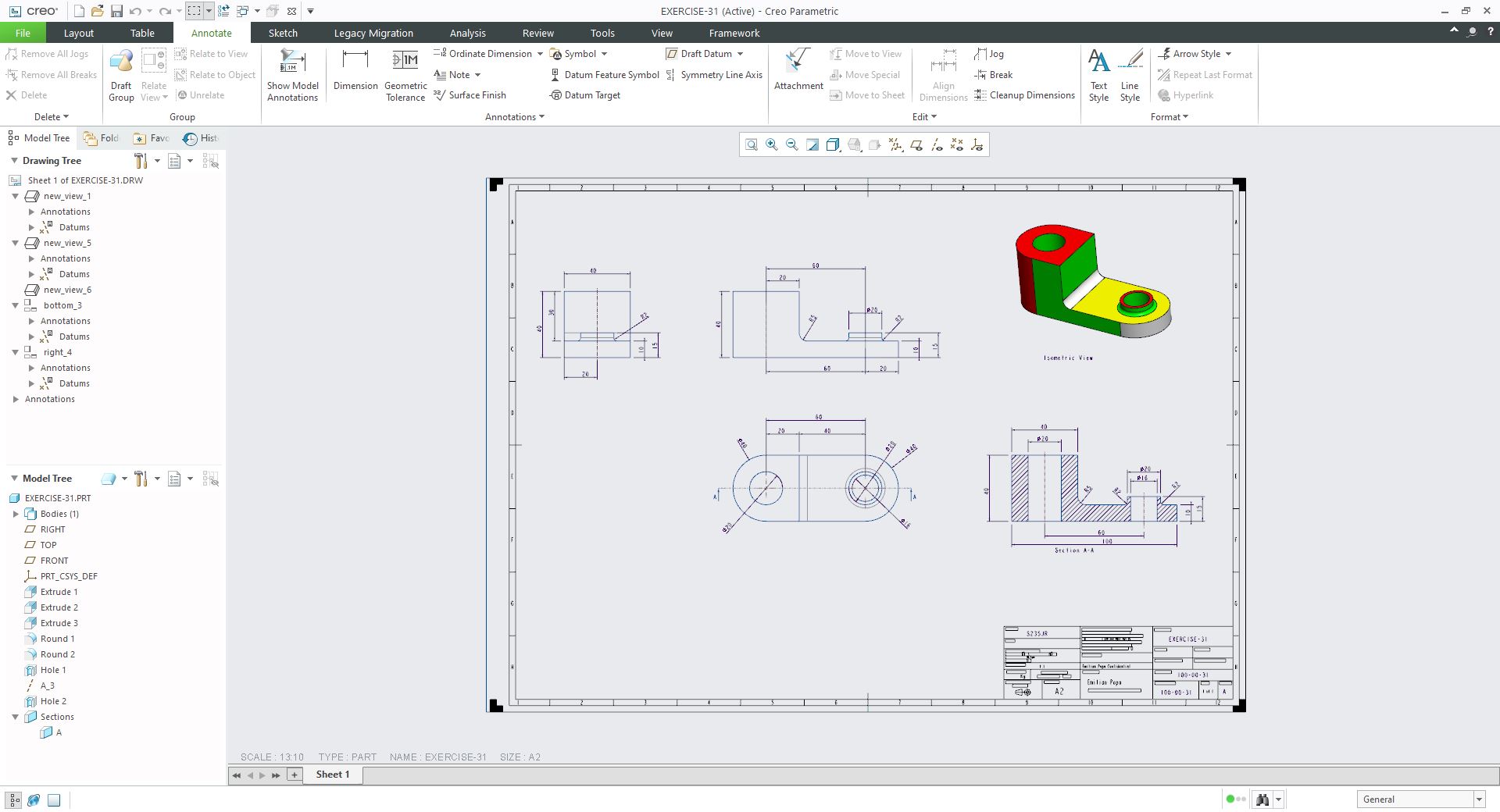This screenshot has width=1500, height=812.
Task: Open the Draft Datum dropdown arrow
Action: (740, 54)
